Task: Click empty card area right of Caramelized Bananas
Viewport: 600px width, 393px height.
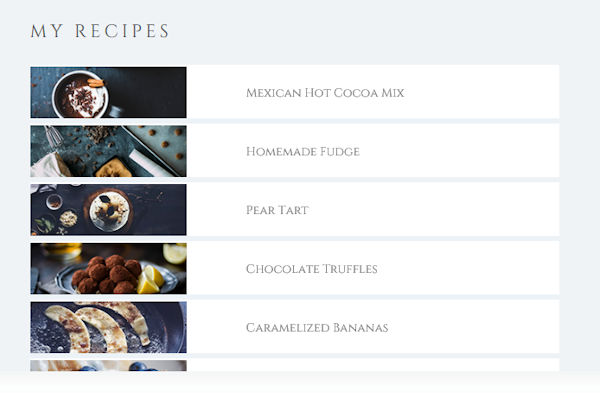Action: click(474, 327)
